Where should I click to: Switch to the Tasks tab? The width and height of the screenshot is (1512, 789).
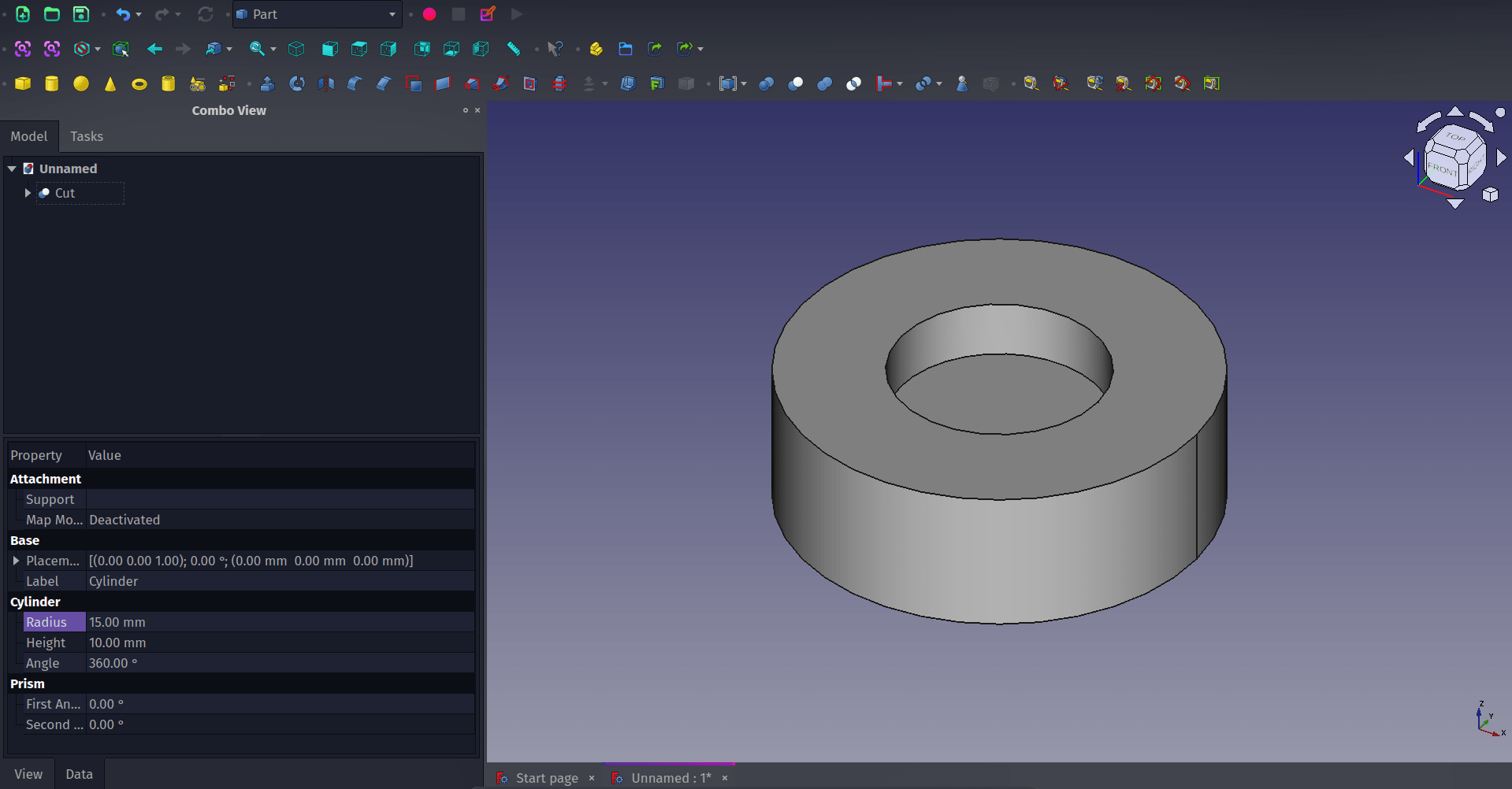(x=87, y=136)
